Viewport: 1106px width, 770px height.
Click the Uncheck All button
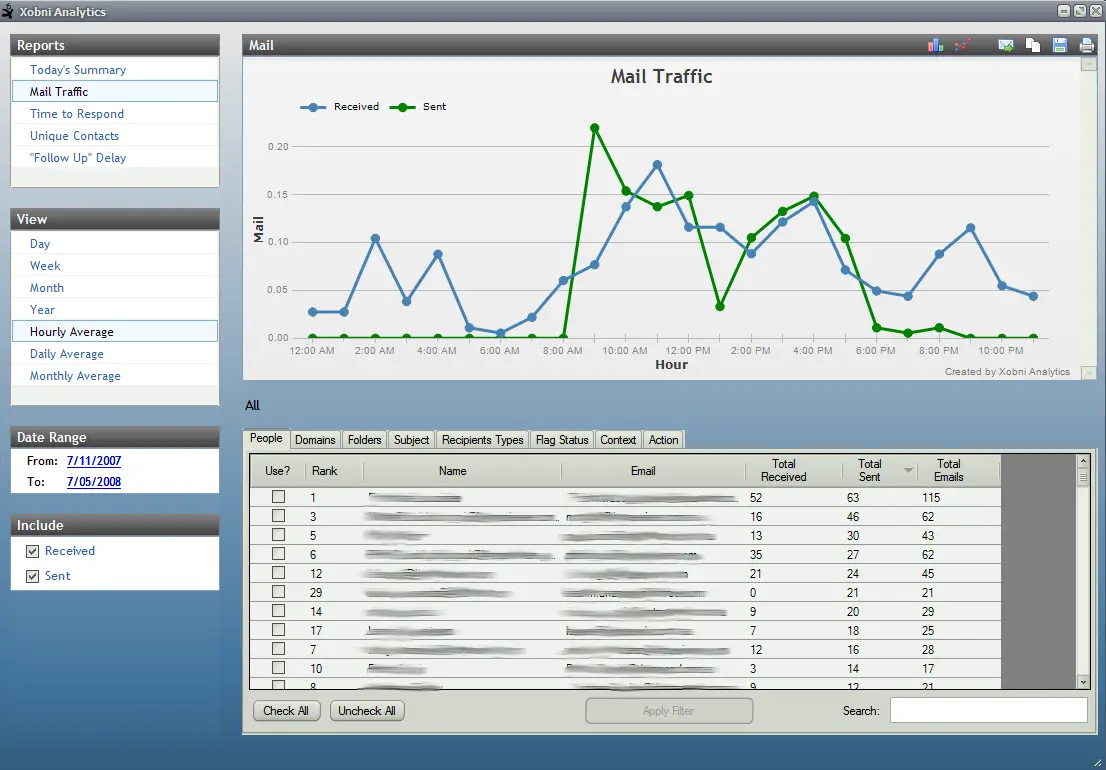[367, 711]
